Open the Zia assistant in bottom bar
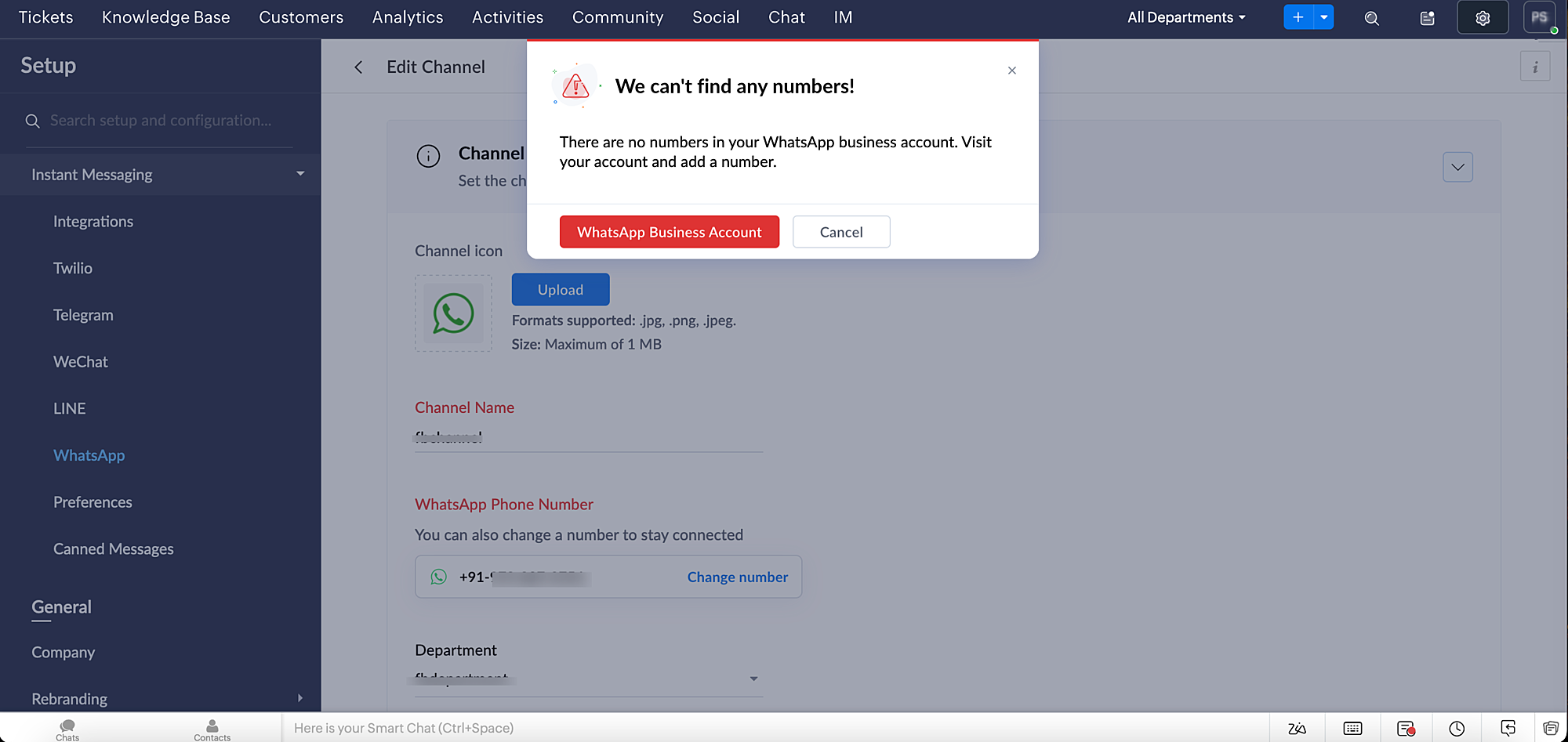Image resolution: width=1568 pixels, height=742 pixels. pos(1297,729)
